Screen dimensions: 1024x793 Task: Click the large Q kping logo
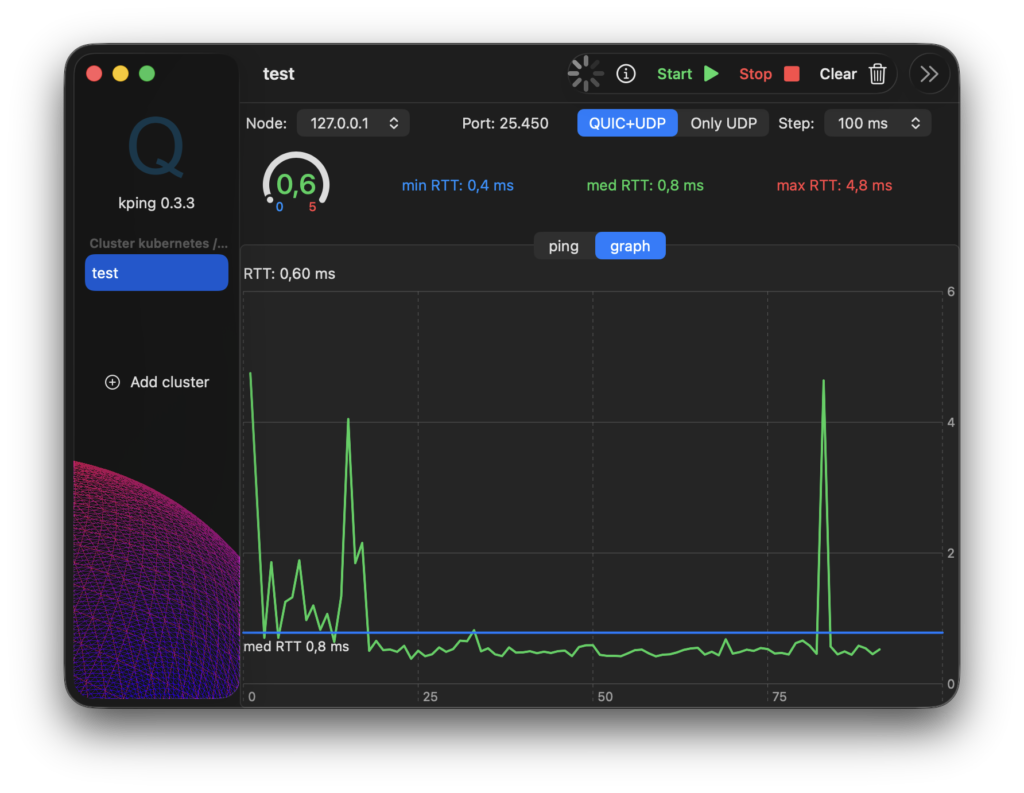[x=156, y=147]
